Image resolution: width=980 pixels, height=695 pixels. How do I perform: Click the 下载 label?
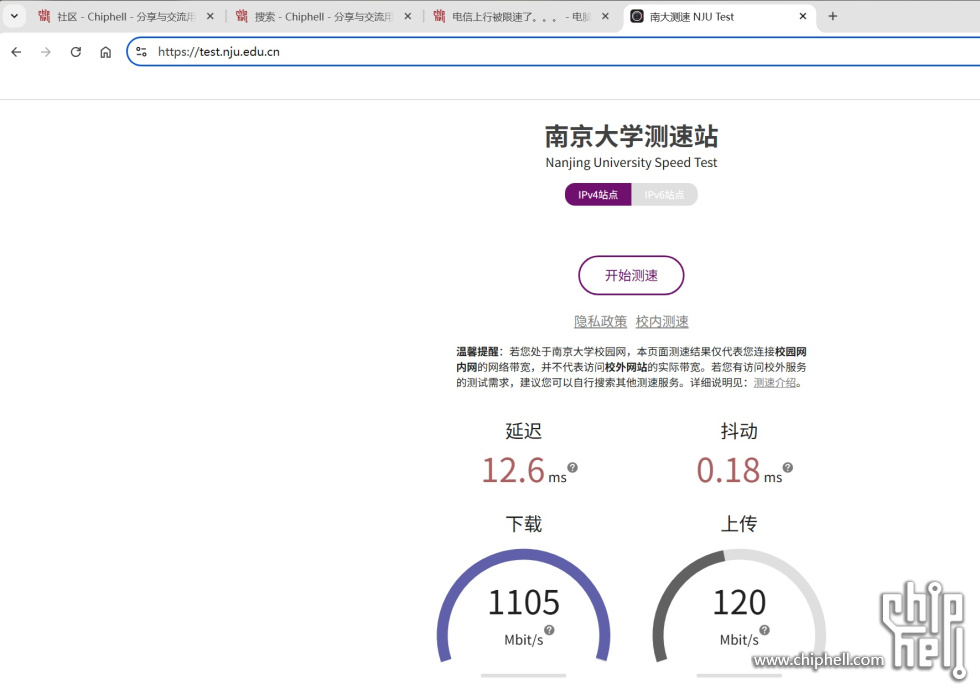coord(524,524)
